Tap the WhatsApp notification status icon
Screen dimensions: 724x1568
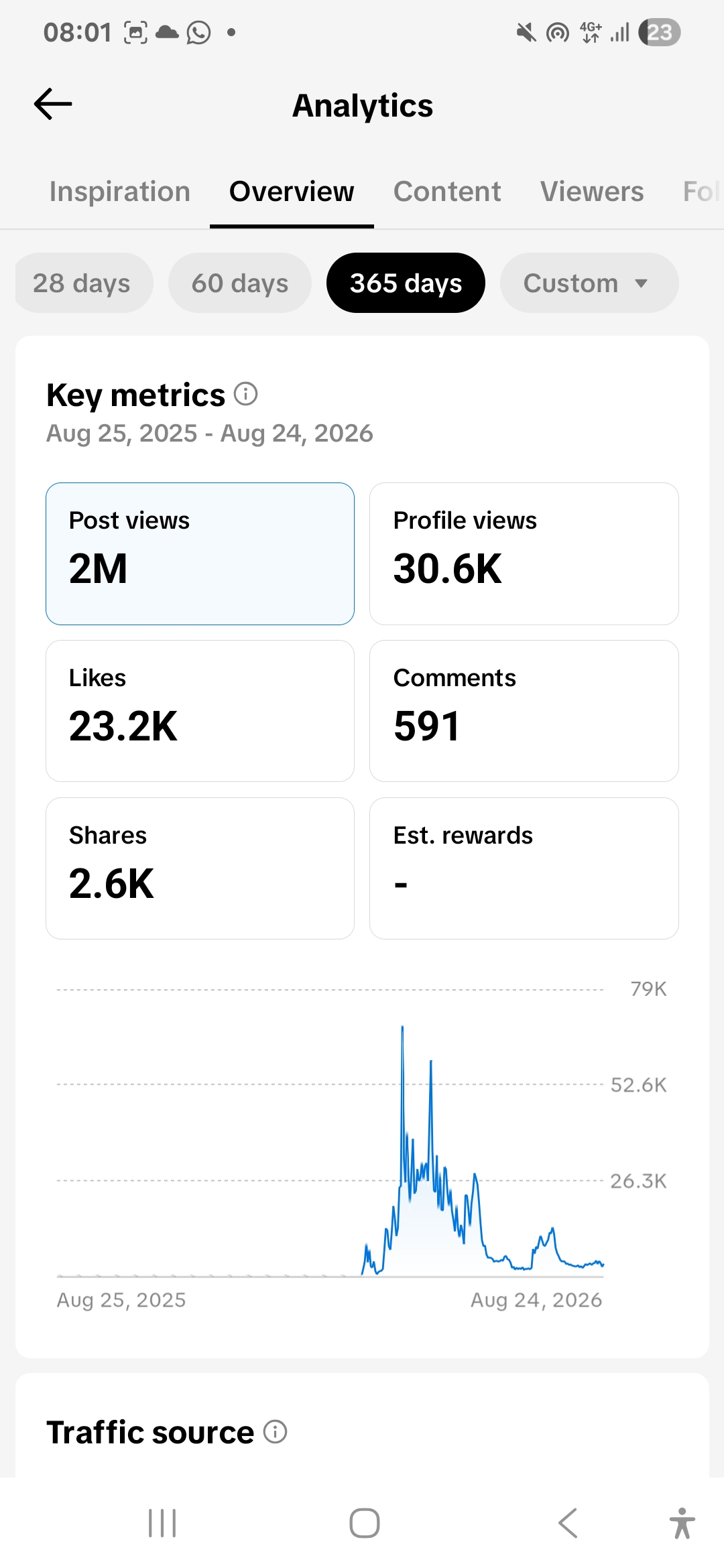coord(198,32)
